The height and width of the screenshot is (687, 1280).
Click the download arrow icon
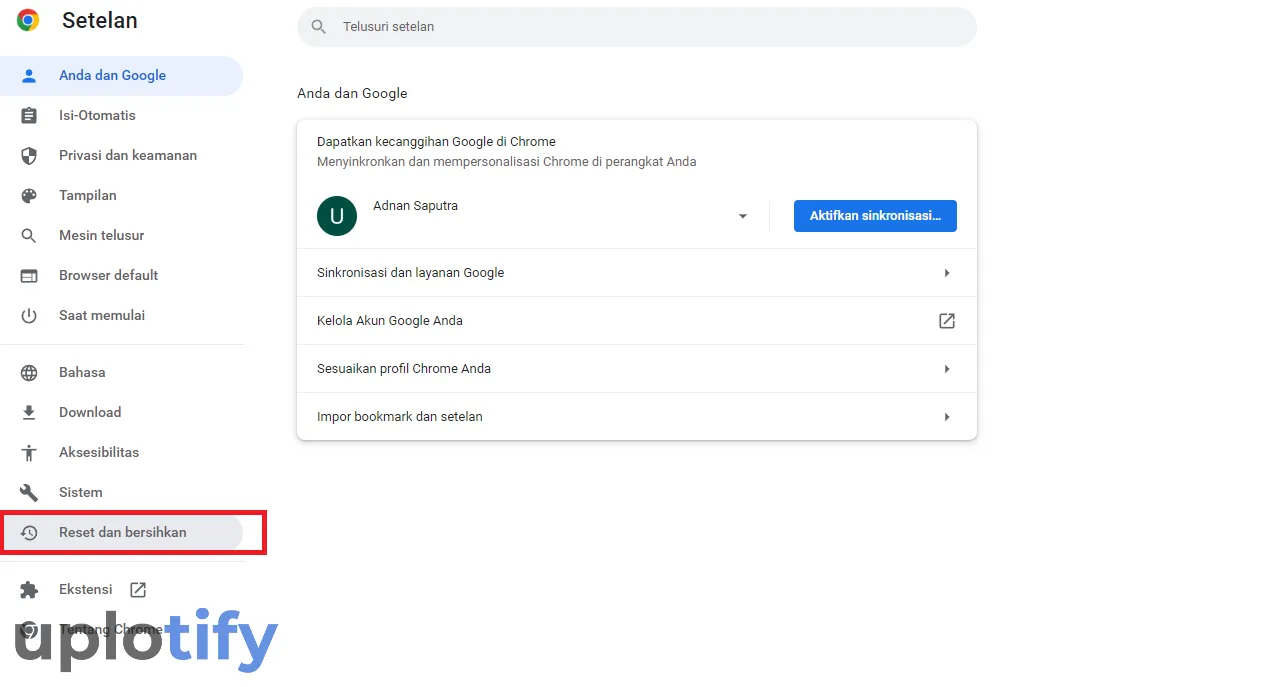point(29,412)
